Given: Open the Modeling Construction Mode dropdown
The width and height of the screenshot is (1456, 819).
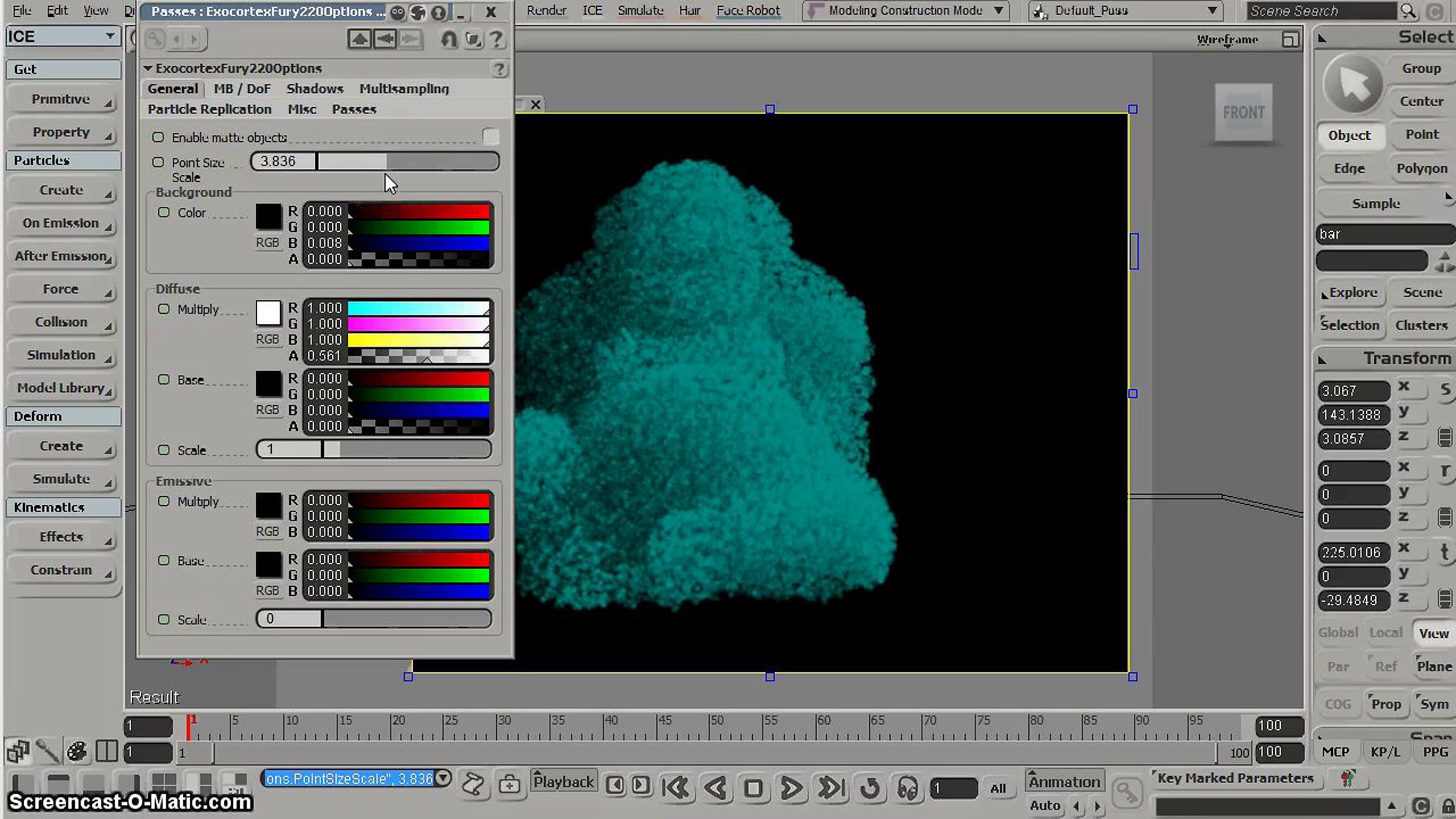Looking at the screenshot, I should 905,11.
